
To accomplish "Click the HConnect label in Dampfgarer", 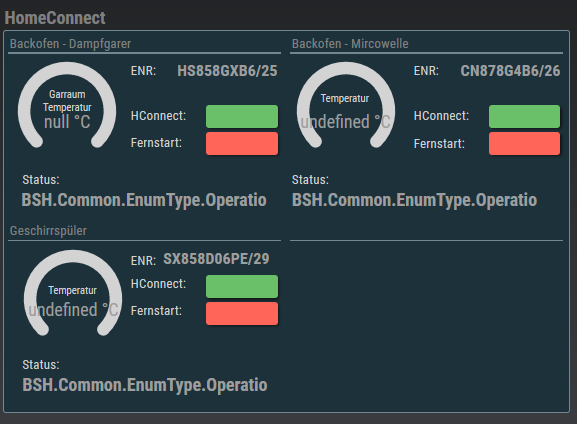I will pos(158,116).
